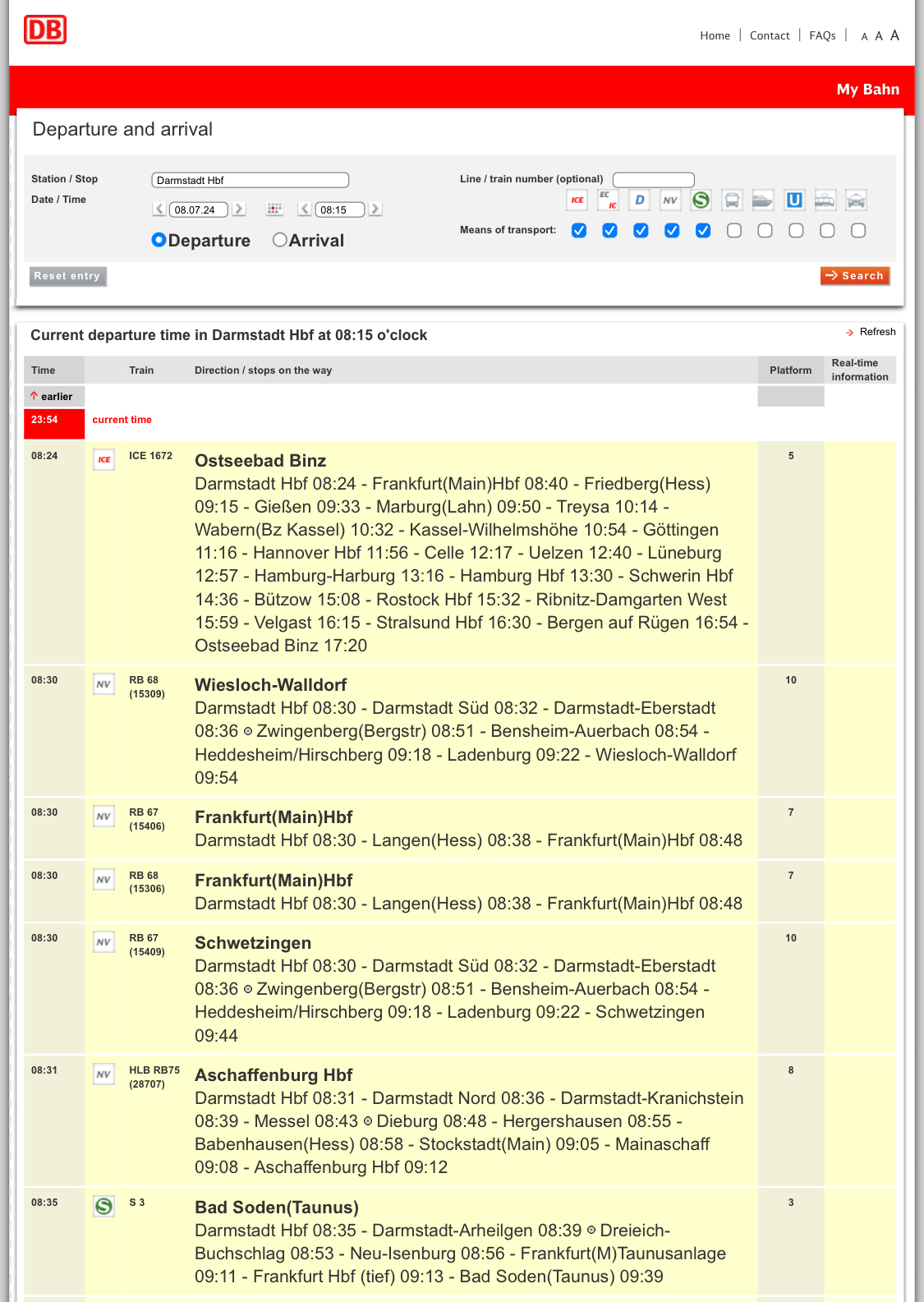Open My Bahn section

(x=867, y=90)
